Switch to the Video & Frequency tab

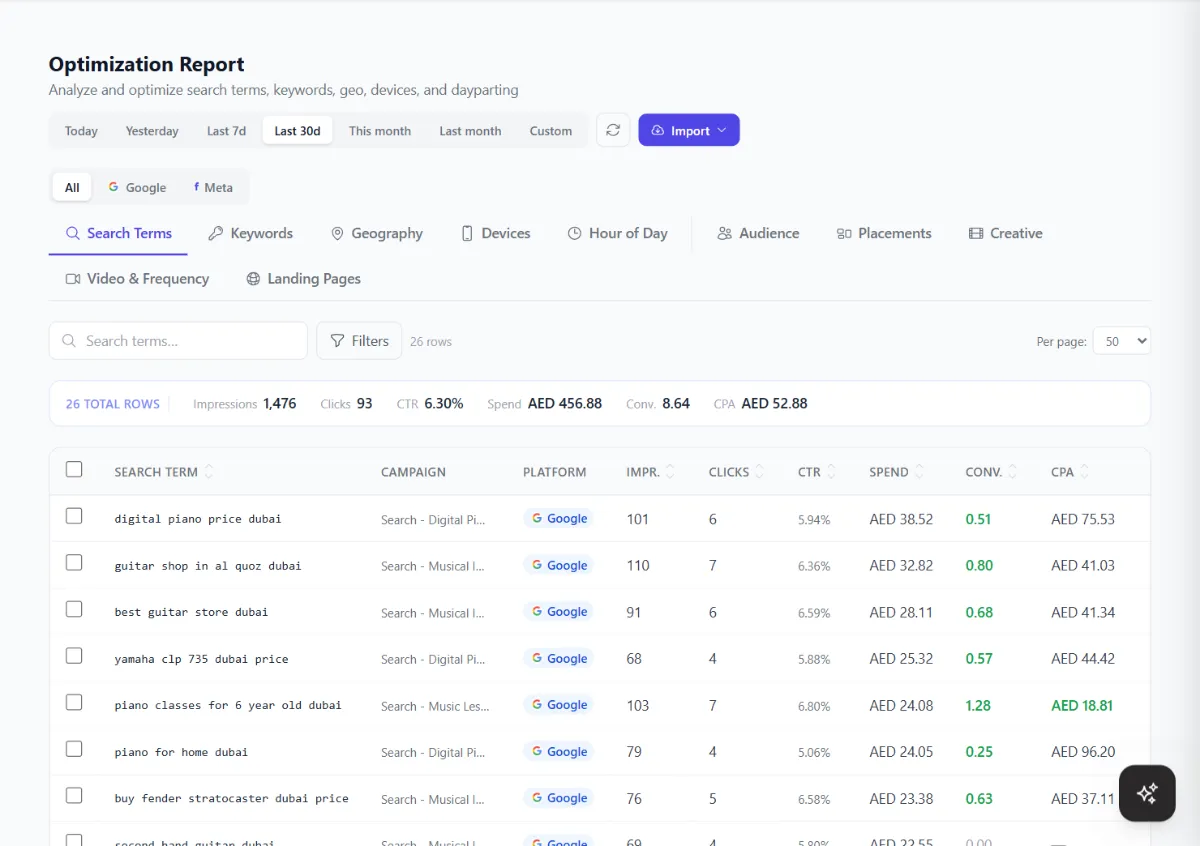click(137, 279)
